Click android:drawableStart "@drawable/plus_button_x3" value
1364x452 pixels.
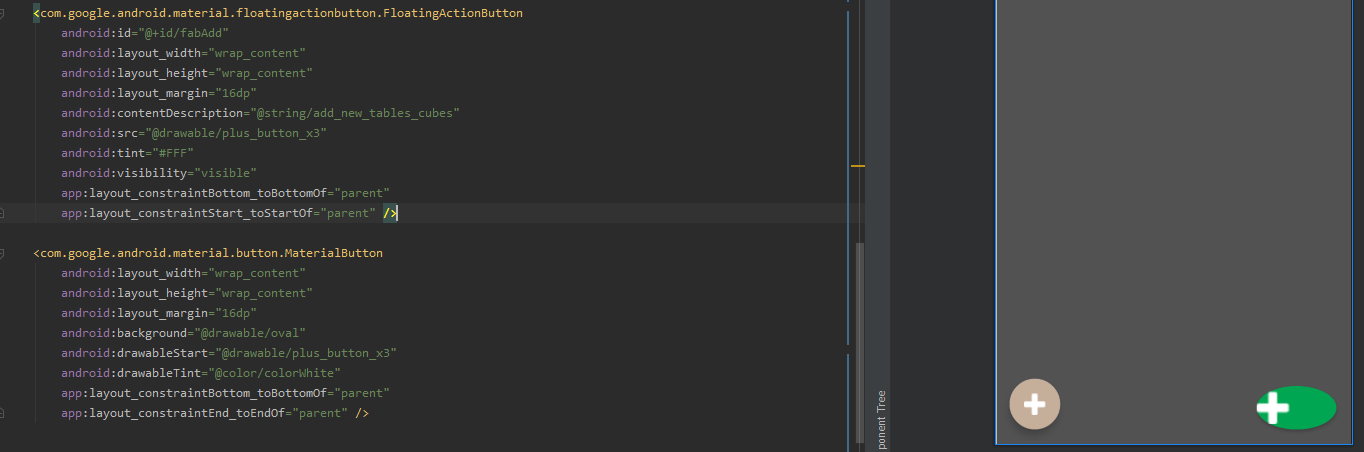click(306, 353)
